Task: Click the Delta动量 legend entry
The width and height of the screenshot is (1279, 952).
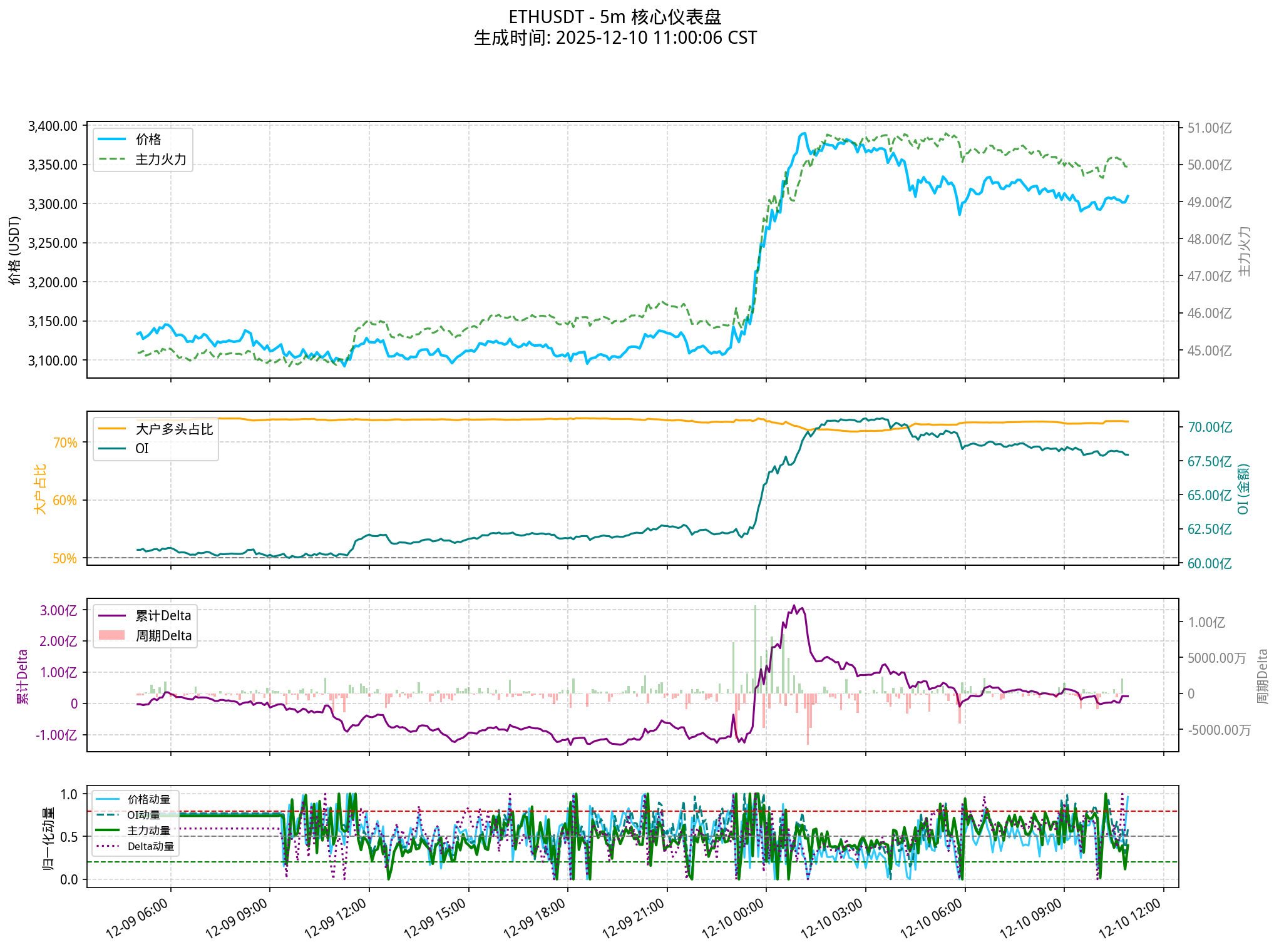Action: click(150, 846)
